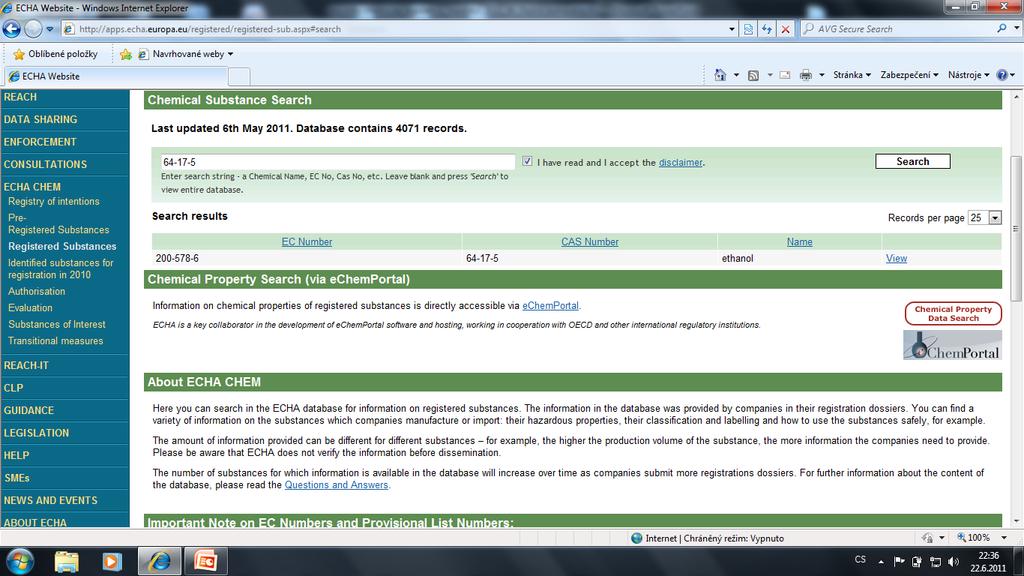Click the Home page icon
1024x576 pixels.
(x=720, y=75)
